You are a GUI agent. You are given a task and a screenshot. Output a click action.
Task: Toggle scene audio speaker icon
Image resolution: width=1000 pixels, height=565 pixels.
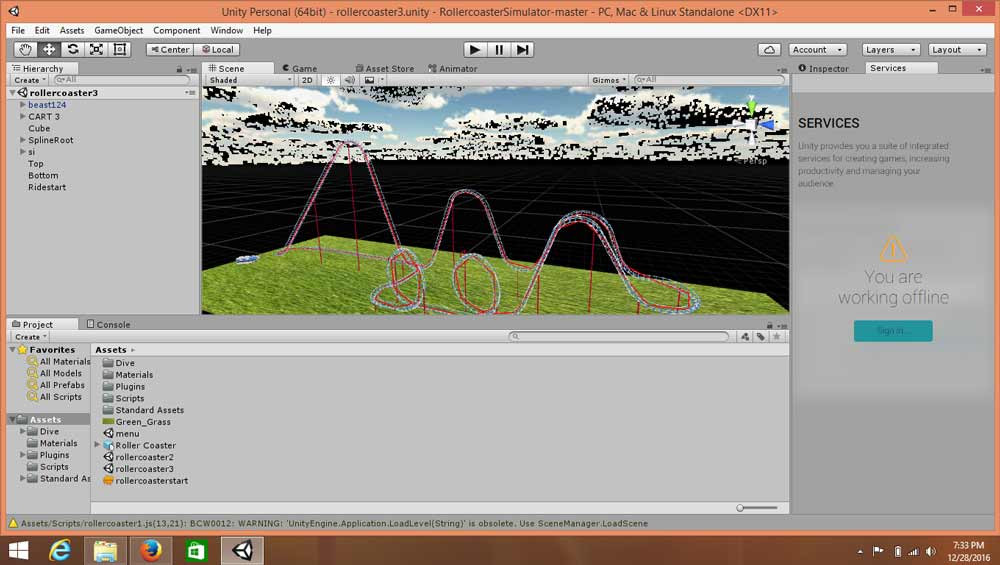pos(349,80)
